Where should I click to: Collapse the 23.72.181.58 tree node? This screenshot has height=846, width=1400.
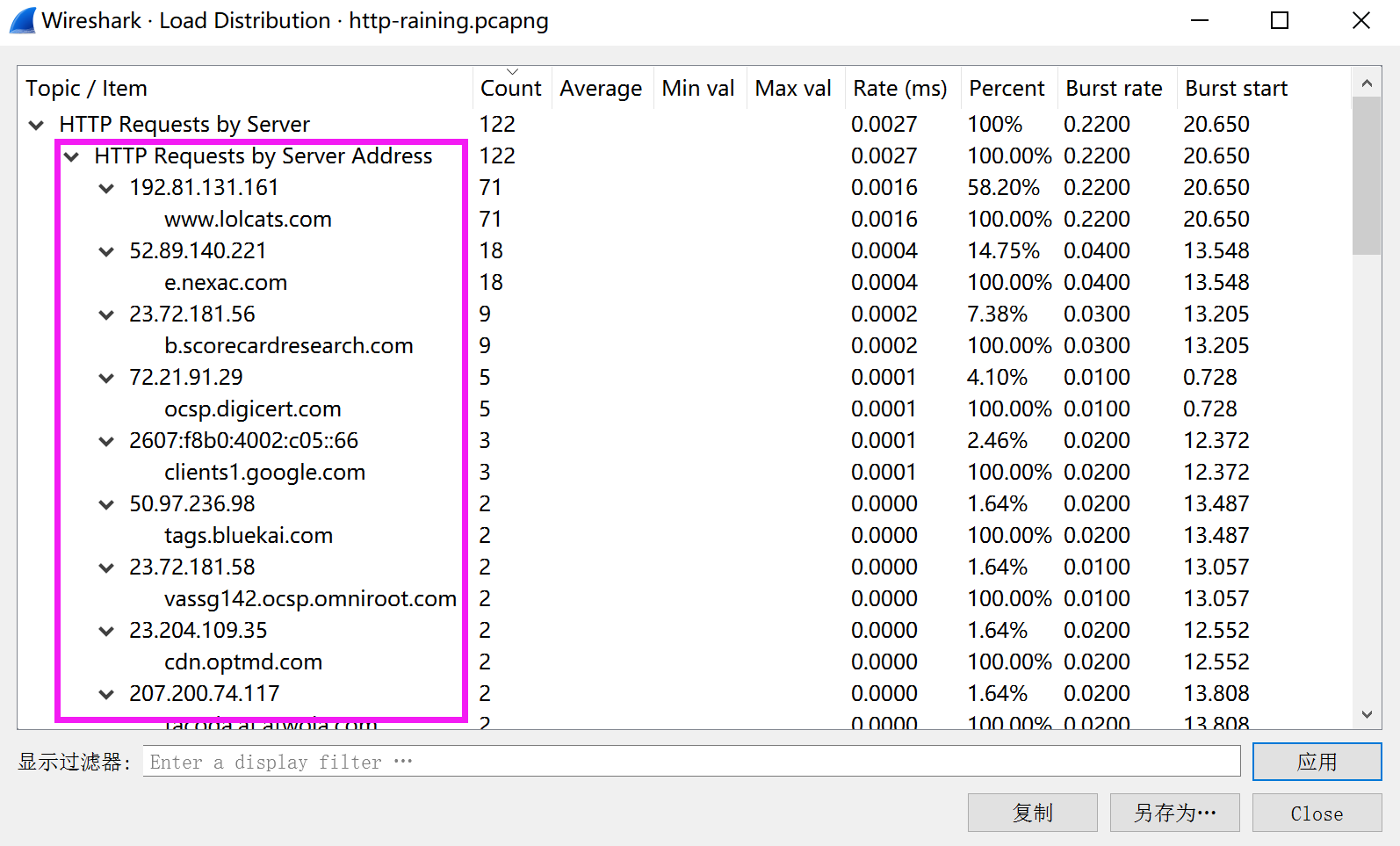tap(106, 568)
